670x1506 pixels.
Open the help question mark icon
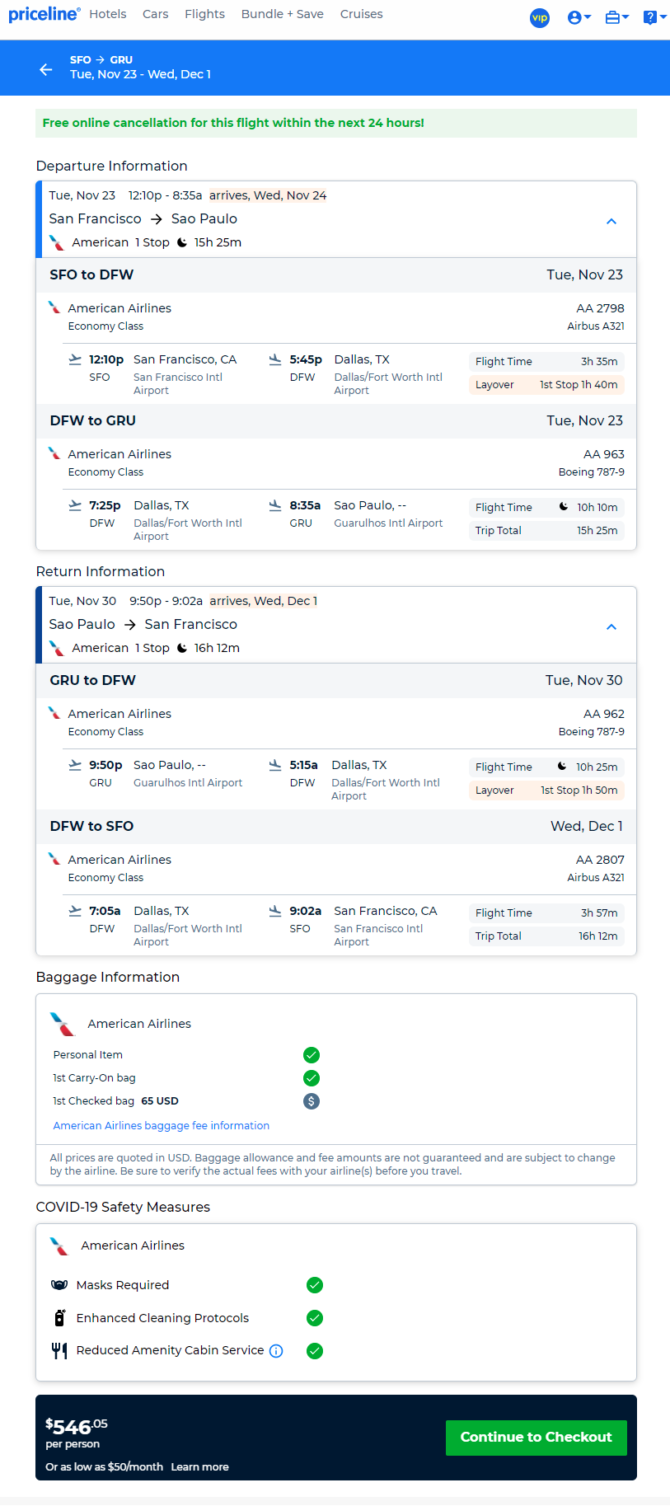[653, 17]
